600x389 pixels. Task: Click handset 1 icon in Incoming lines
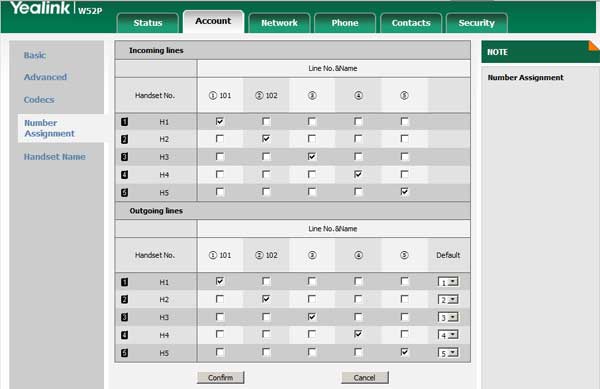coord(124,122)
